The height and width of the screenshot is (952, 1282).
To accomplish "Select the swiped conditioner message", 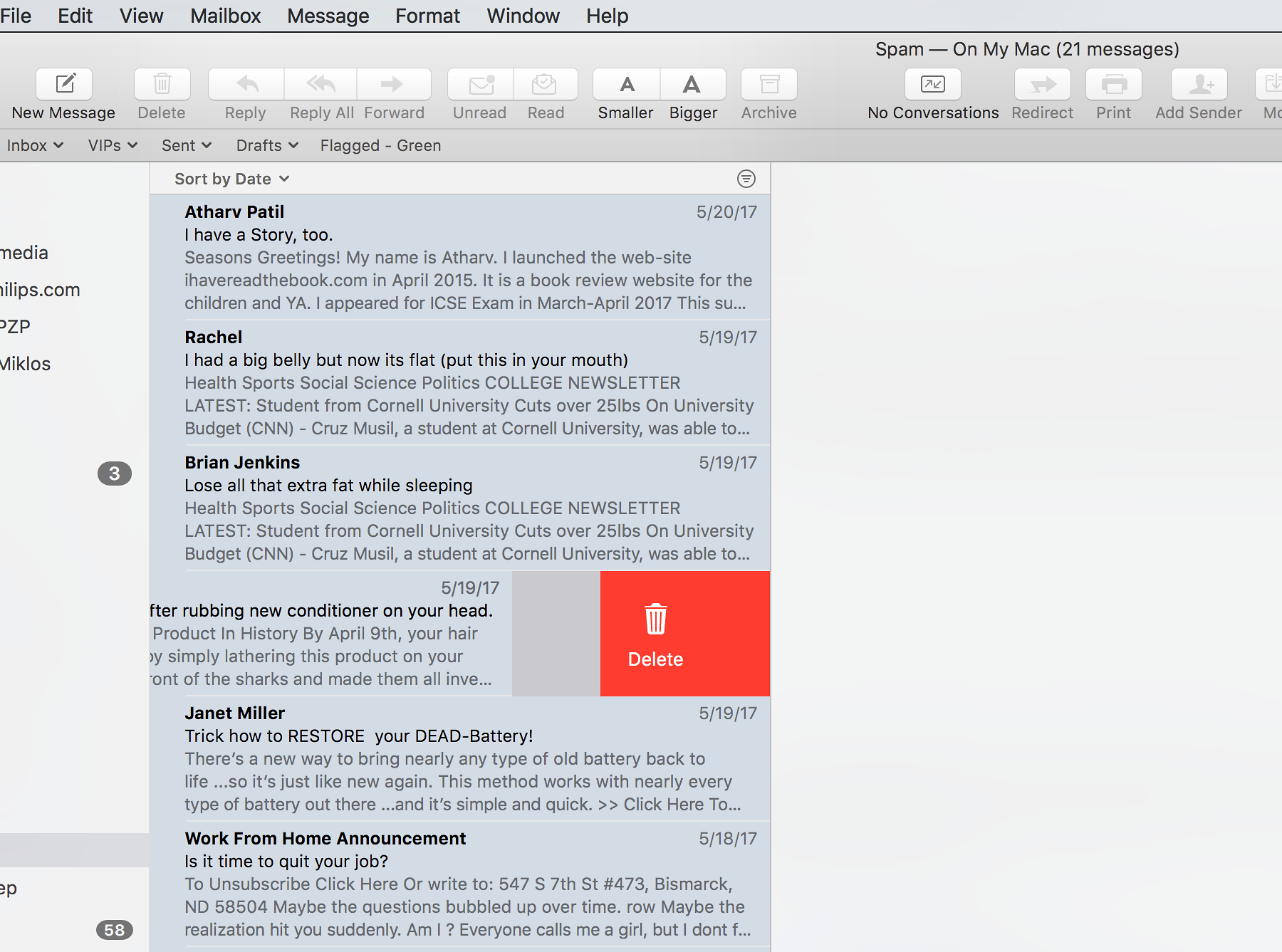I will 330,634.
